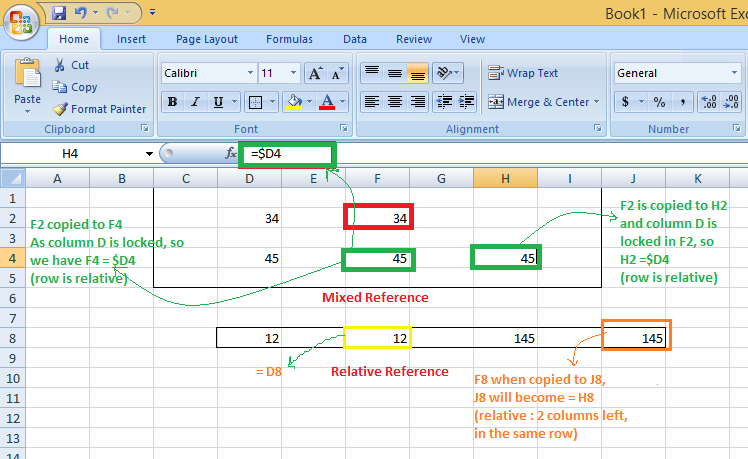Open the Alignment dialog launcher
This screenshot has width=748, height=459.
pos(597,128)
